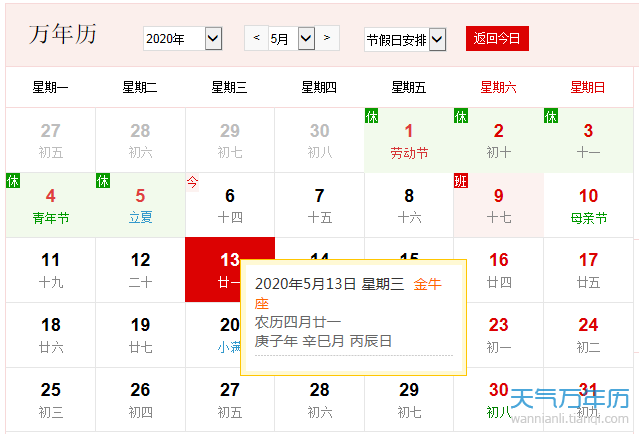This screenshot has width=639, height=434.
Task: Select greyed April 28 初六 cell
Action: [140, 140]
